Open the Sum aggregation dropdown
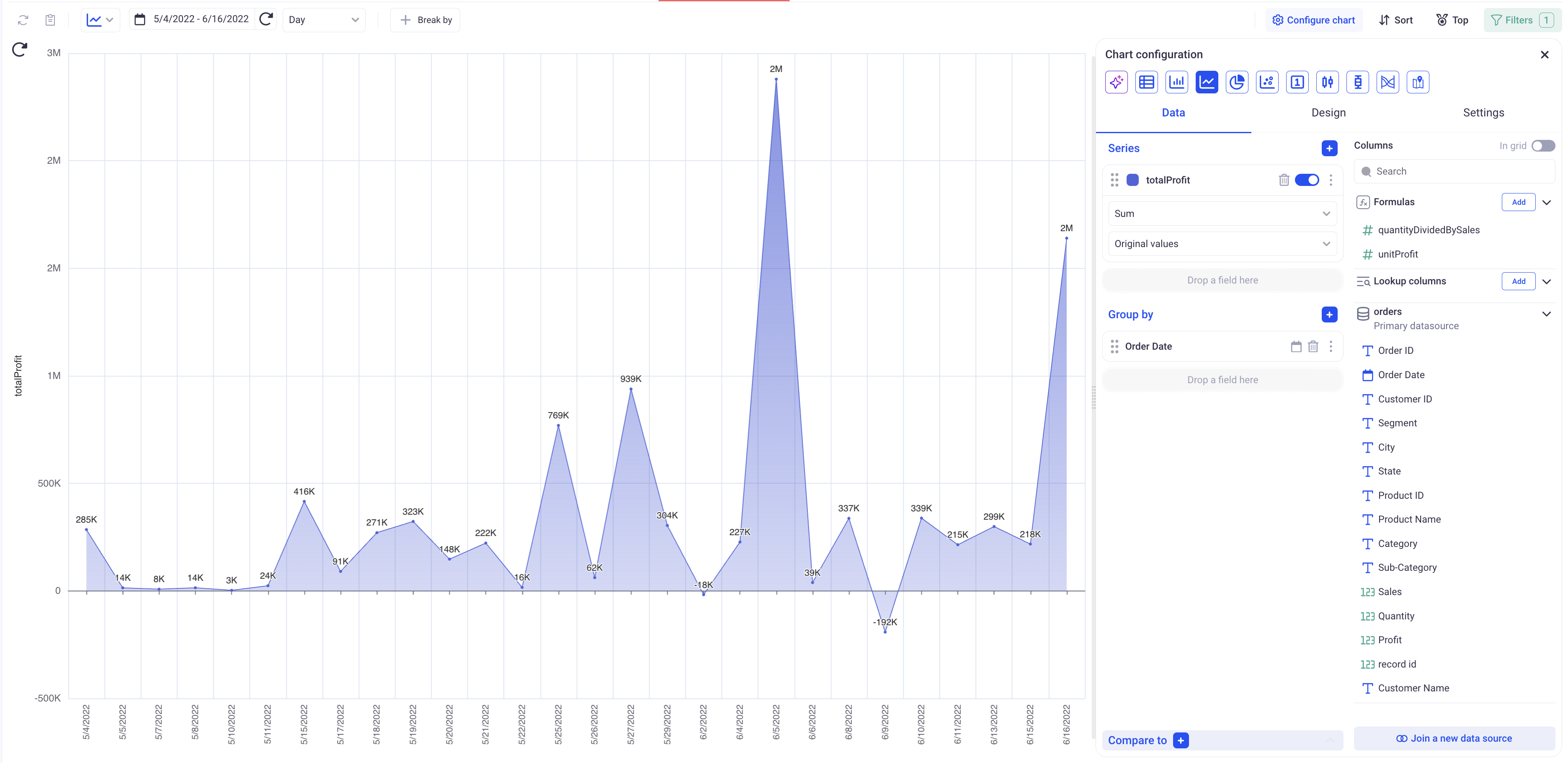 [1222, 214]
